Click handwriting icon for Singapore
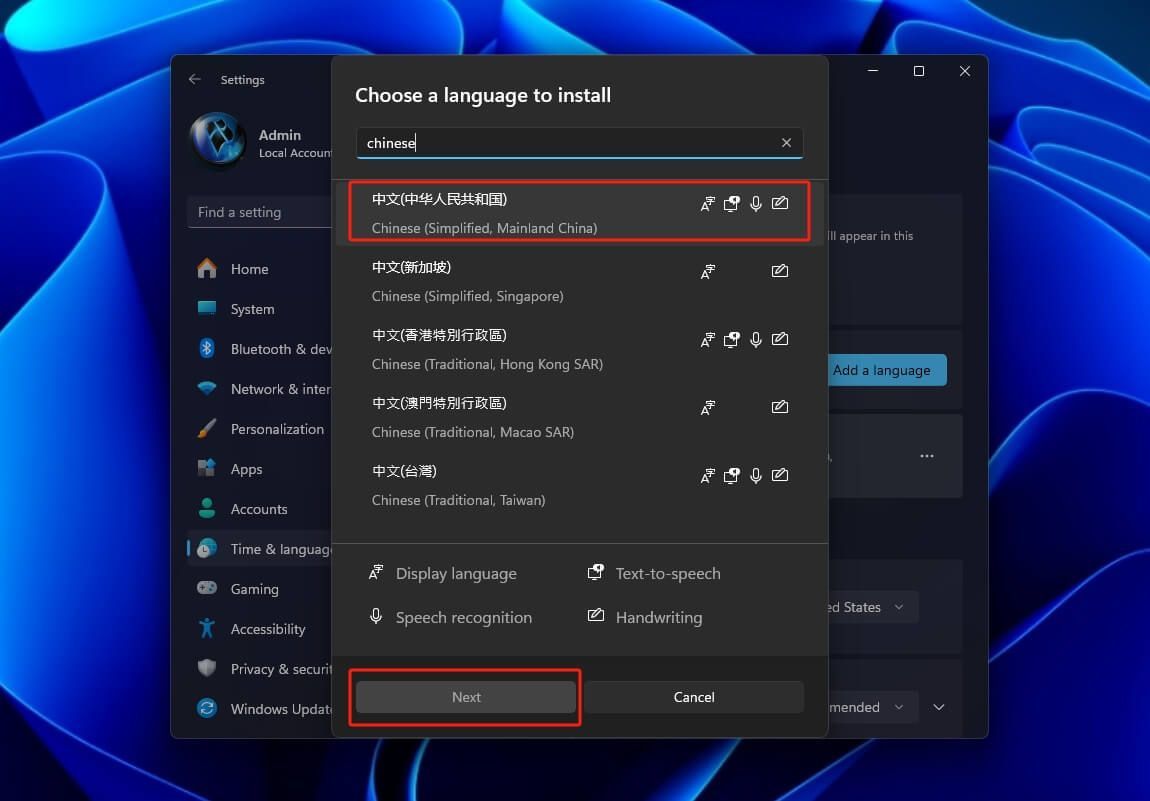1150x801 pixels. click(x=780, y=271)
